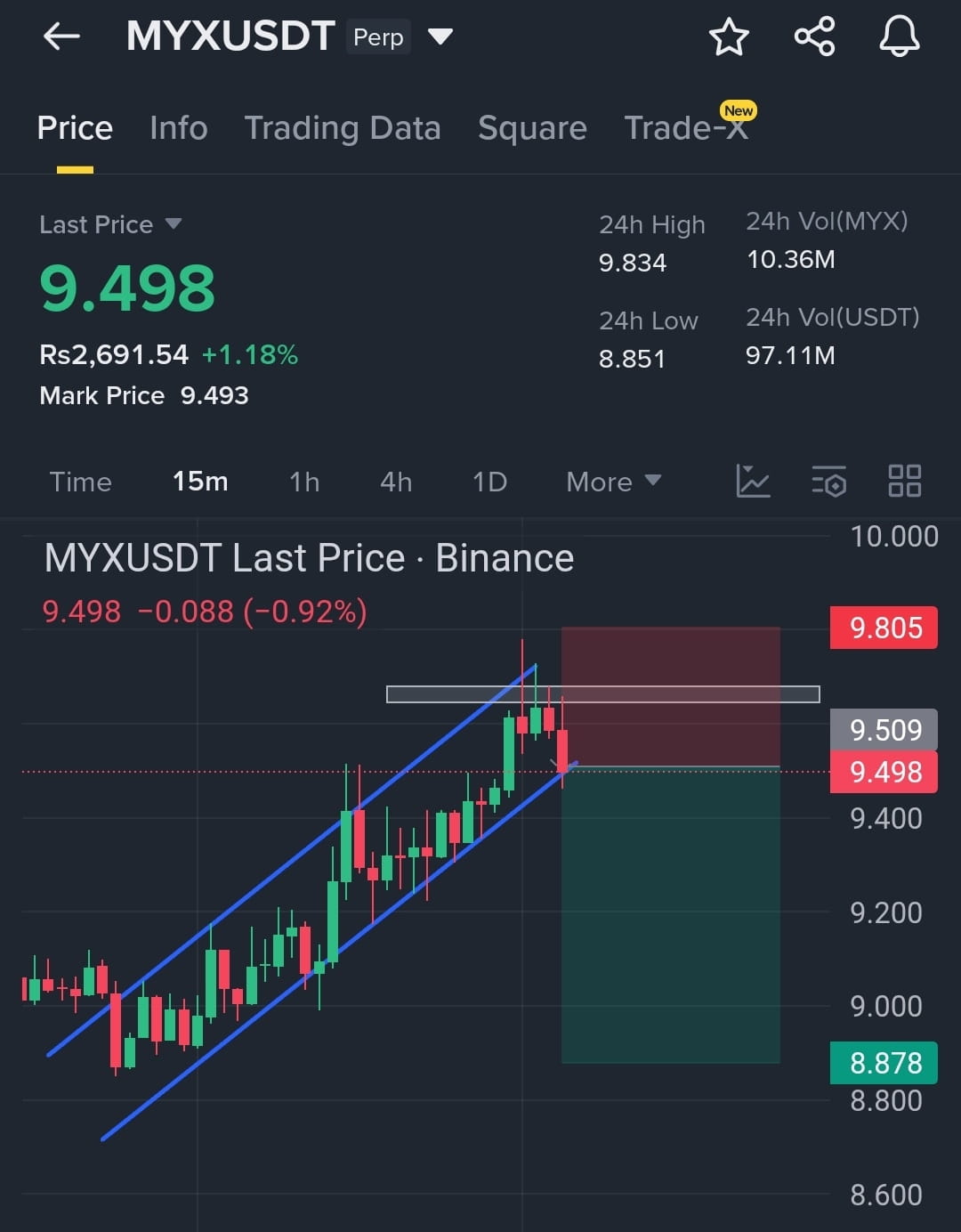Set a price alert with bell icon

pyautogui.click(x=900, y=36)
